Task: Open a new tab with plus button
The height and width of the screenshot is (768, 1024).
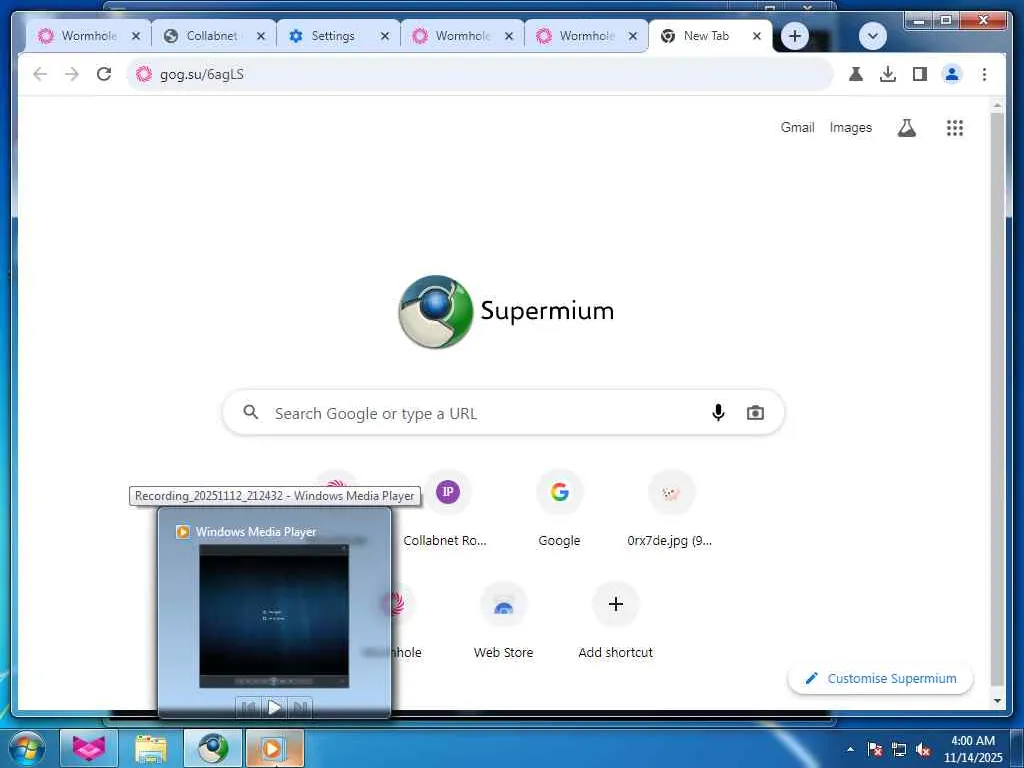Action: 794,36
